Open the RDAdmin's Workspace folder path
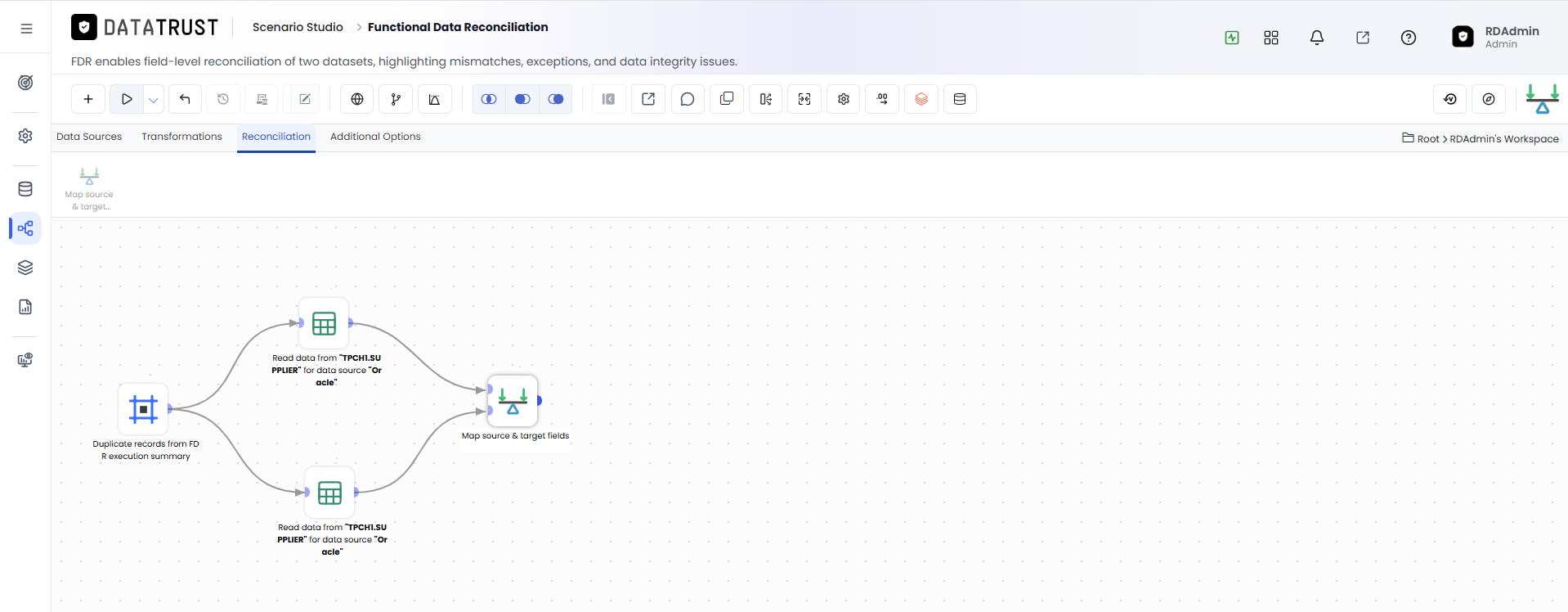 point(1504,139)
